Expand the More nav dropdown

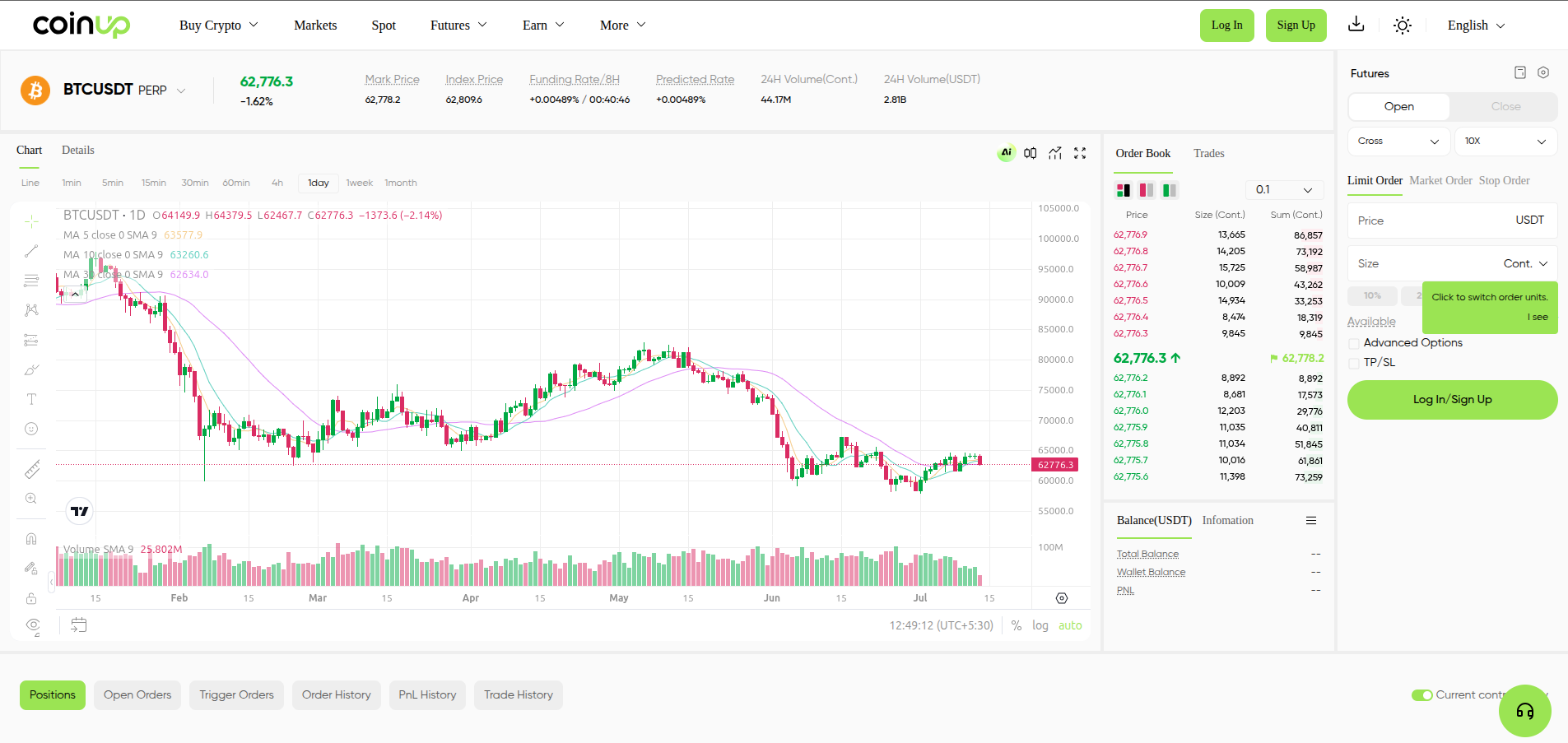coord(623,25)
